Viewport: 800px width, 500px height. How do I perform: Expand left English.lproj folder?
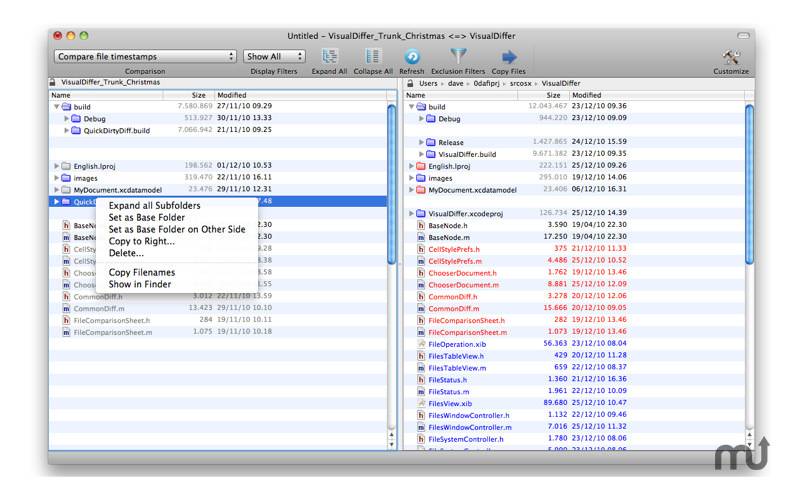pos(57,166)
